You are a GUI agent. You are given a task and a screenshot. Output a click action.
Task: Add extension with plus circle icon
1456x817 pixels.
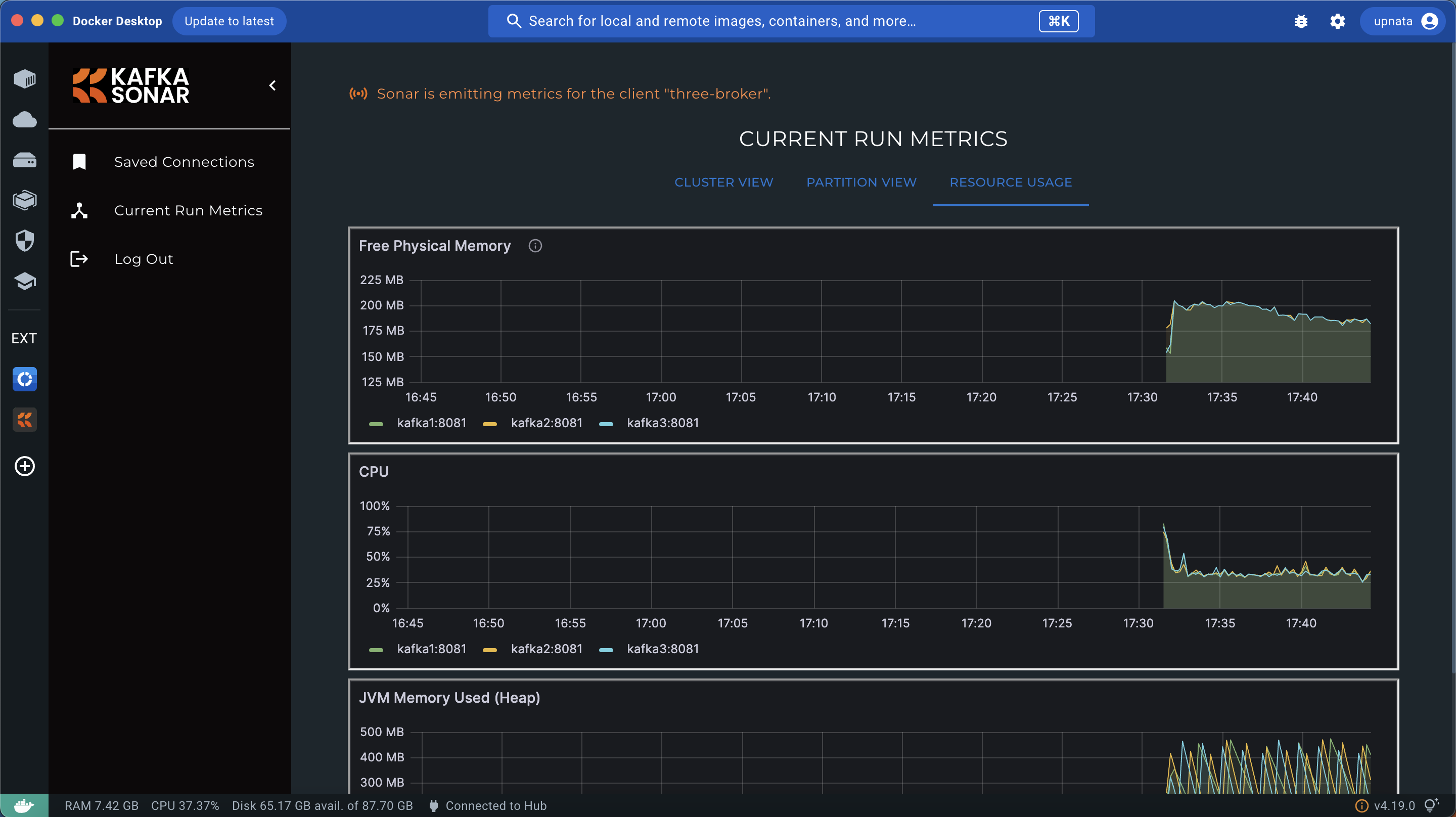tap(24, 466)
